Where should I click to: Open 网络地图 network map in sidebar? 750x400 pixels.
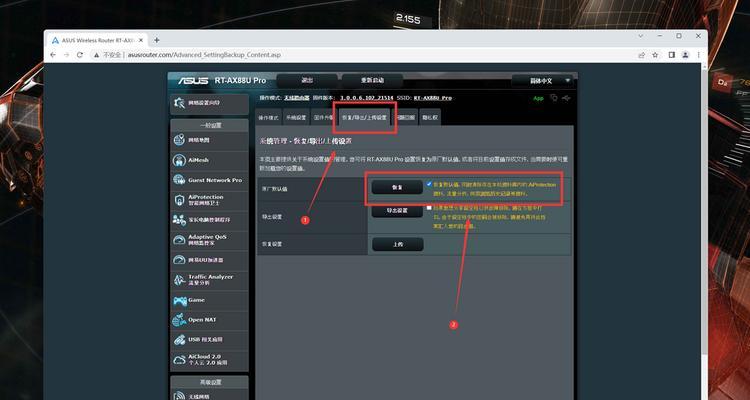point(209,140)
